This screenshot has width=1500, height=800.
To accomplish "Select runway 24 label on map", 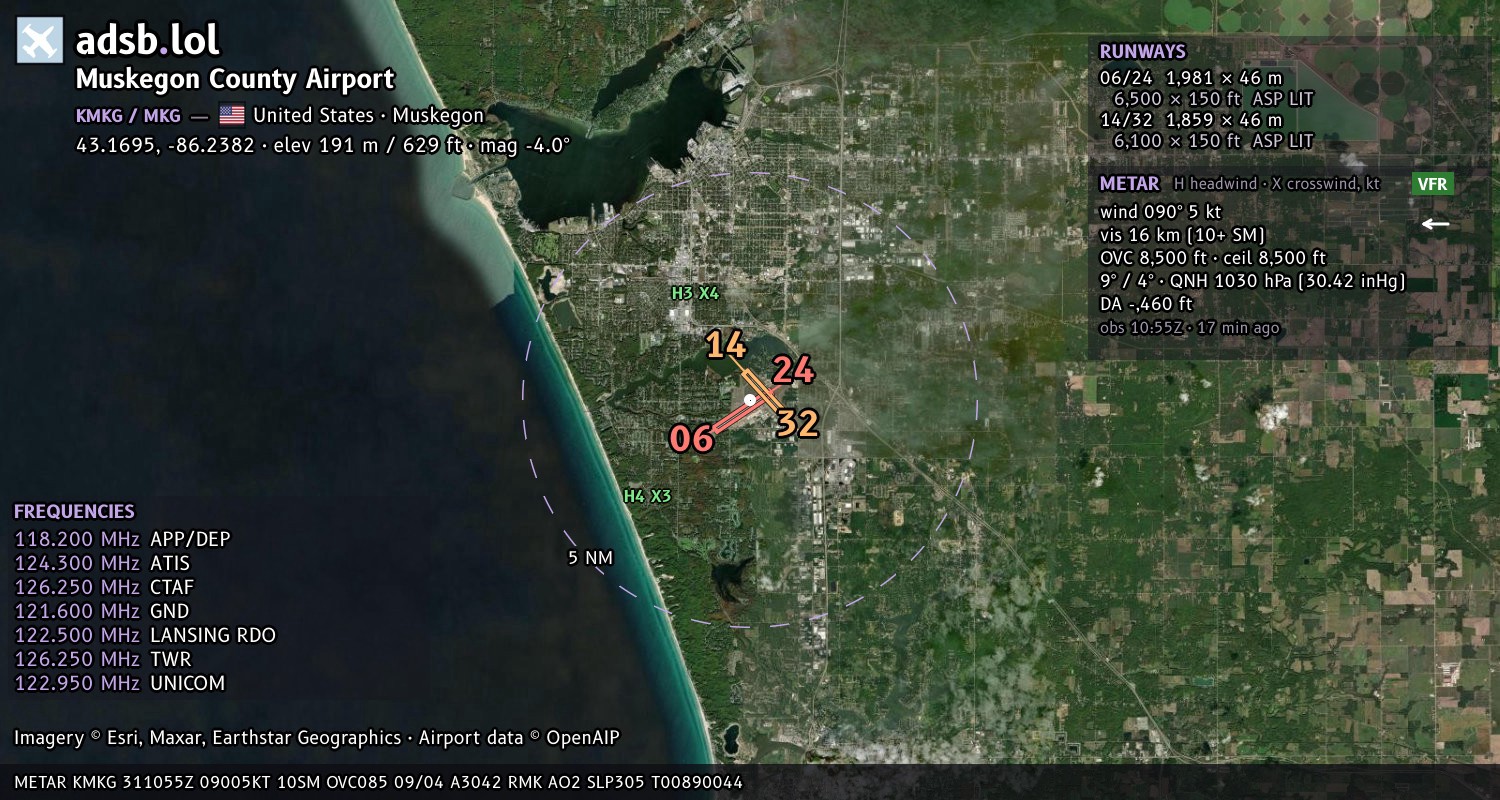I will (x=793, y=371).
